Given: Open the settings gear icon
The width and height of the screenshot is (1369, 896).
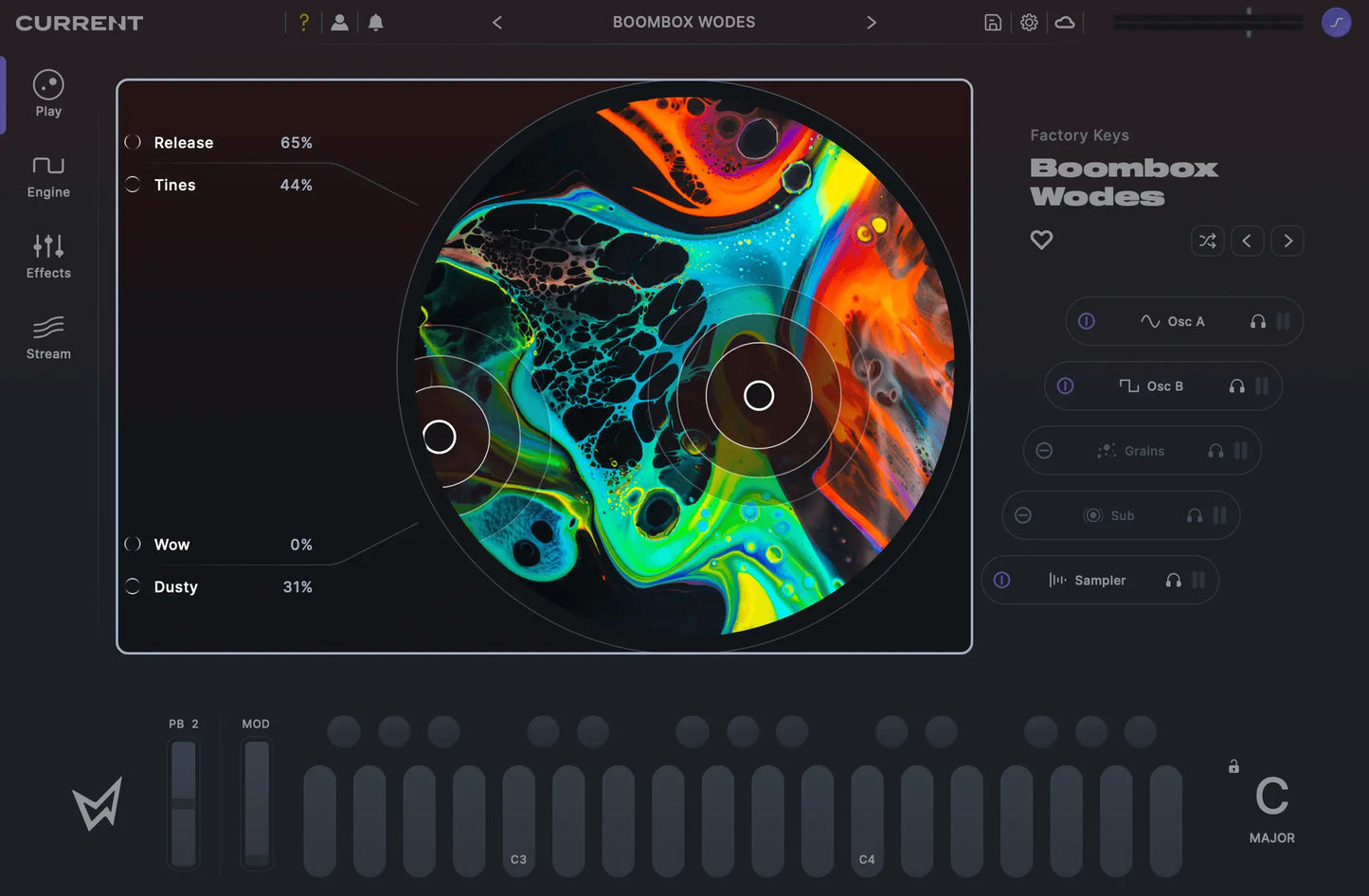Looking at the screenshot, I should [1029, 23].
